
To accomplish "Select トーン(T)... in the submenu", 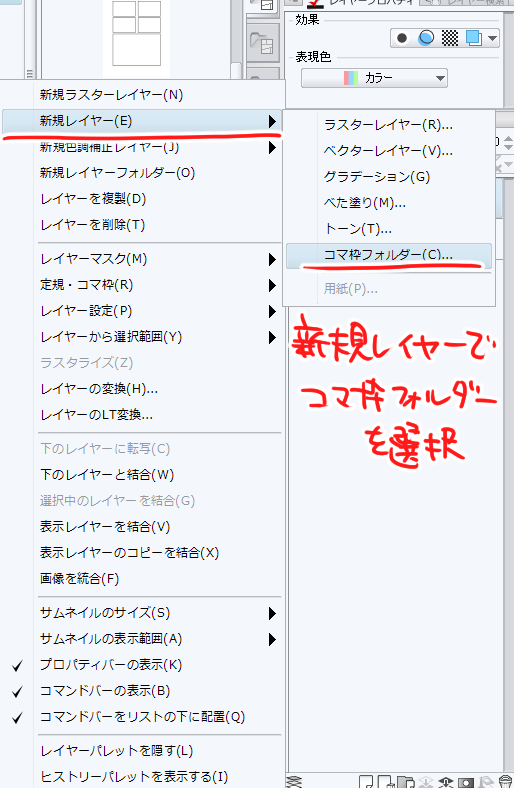I will (389, 229).
